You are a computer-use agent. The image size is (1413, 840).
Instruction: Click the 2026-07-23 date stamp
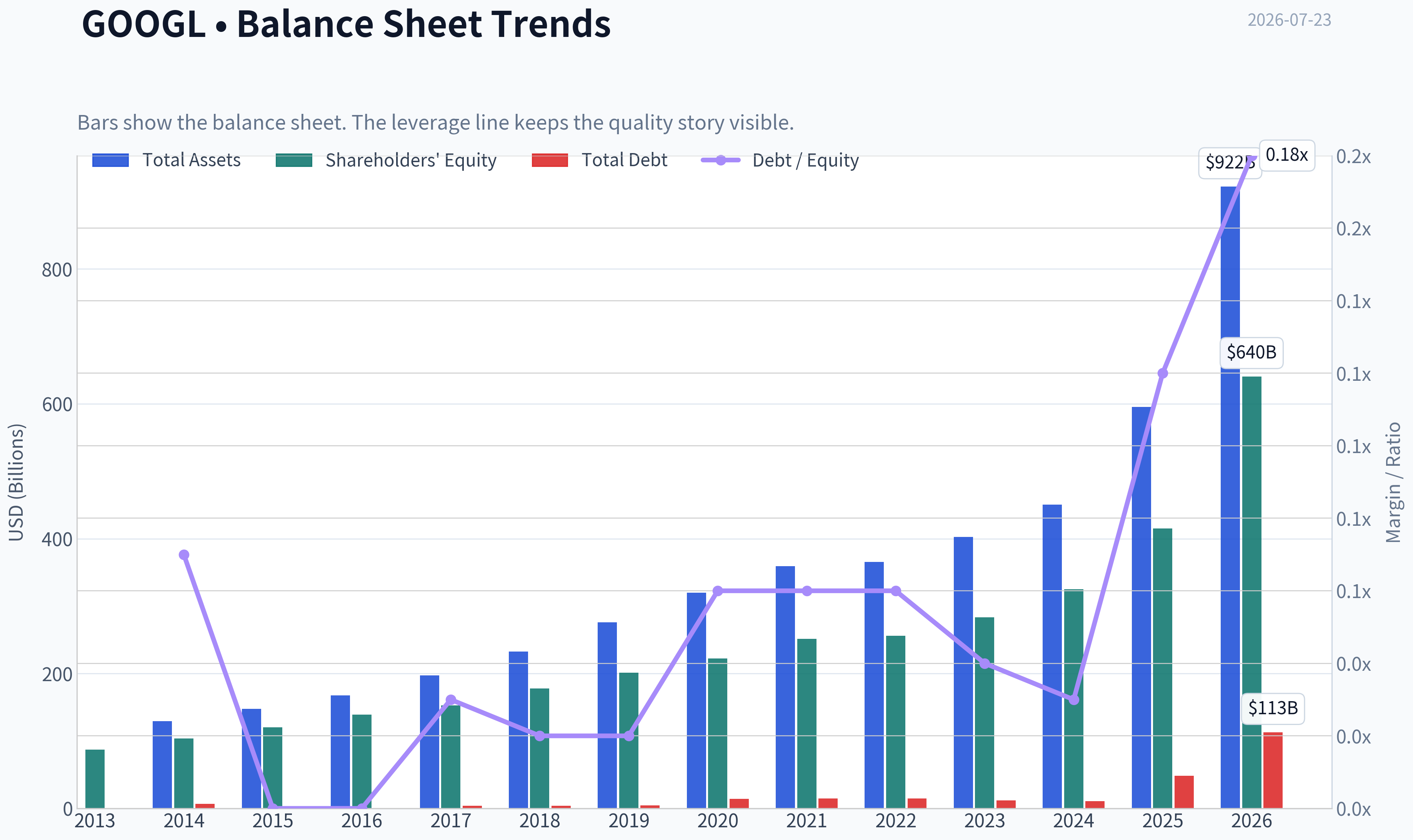pyautogui.click(x=1289, y=20)
